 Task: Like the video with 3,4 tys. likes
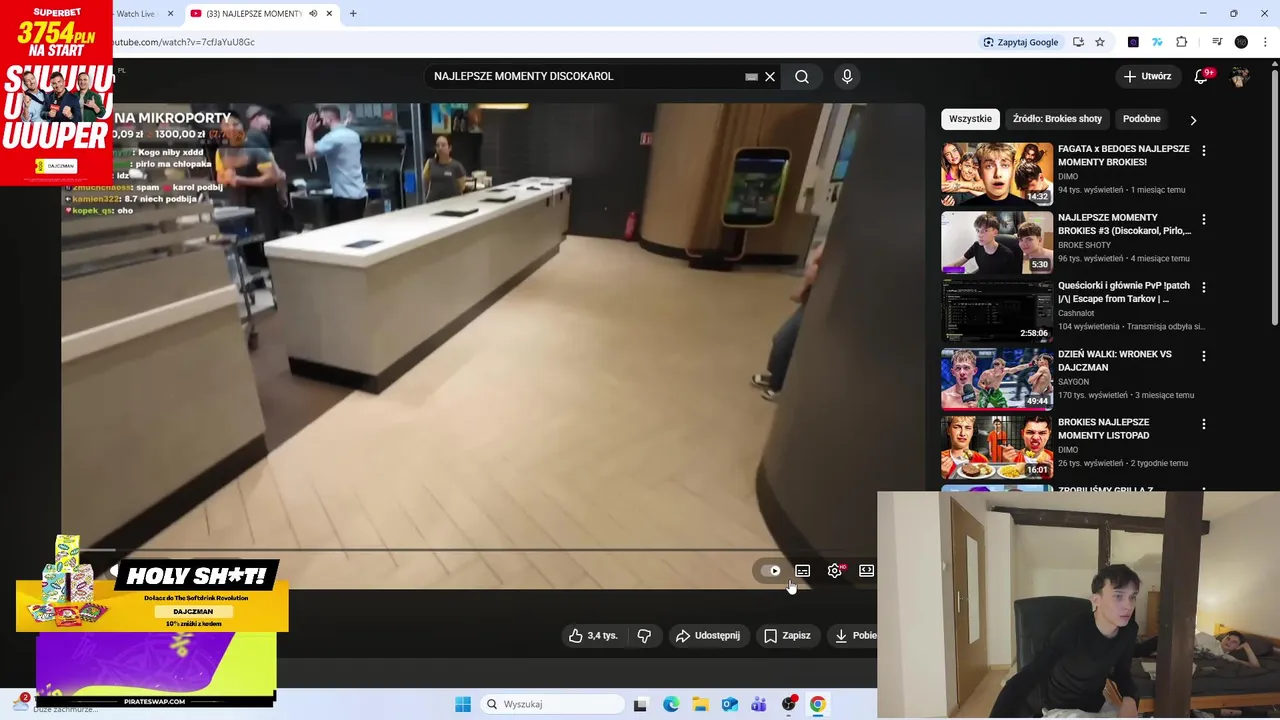593,635
